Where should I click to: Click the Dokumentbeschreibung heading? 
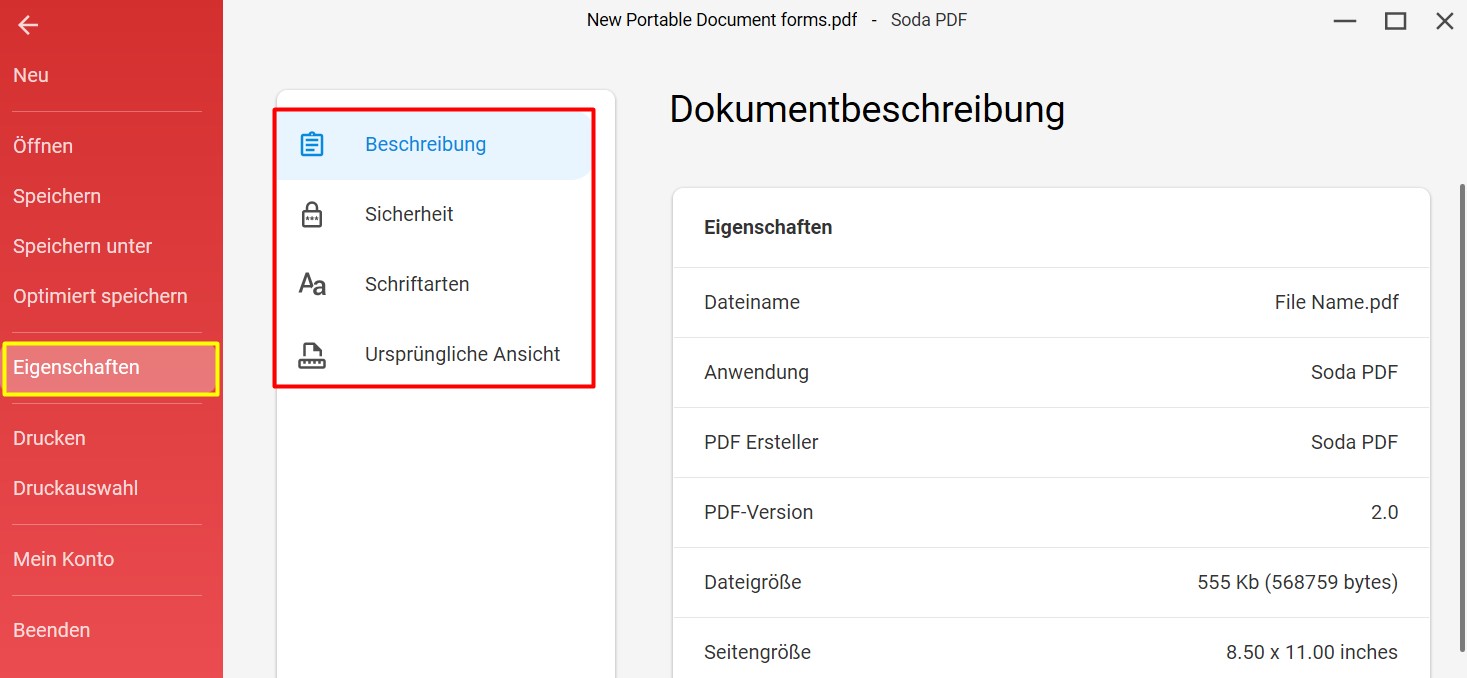[x=867, y=109]
